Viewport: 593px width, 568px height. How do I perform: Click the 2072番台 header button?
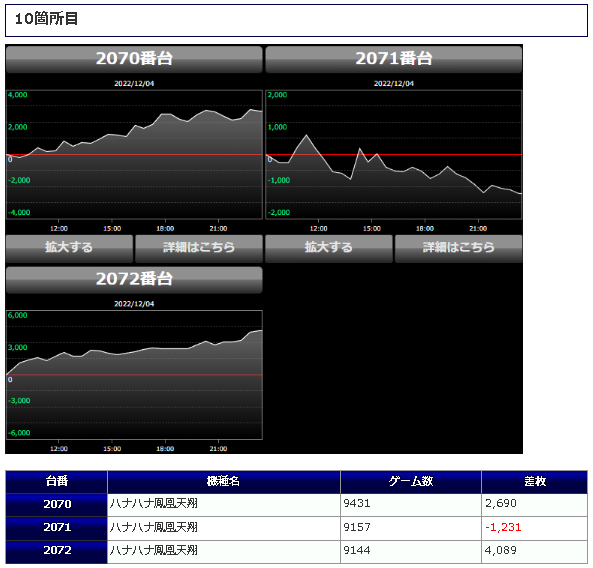point(134,280)
